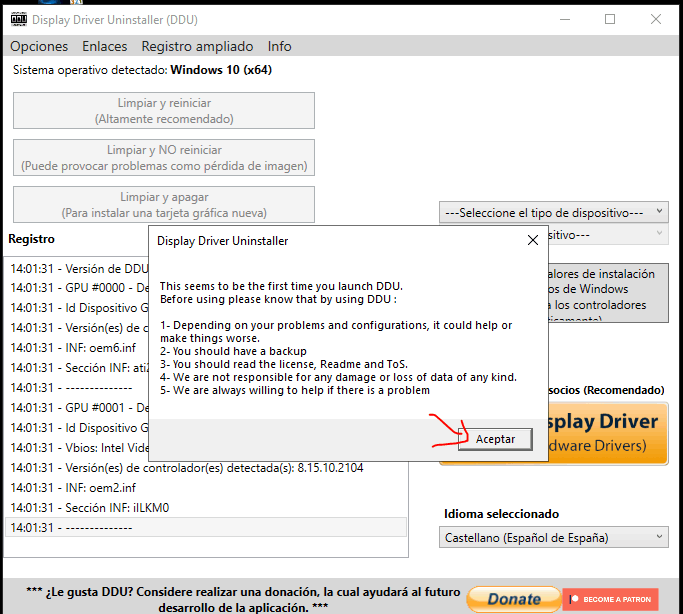This screenshot has height=614, width=683.
Task: Select log line 'INF: oem2.inf'
Action: (206, 488)
